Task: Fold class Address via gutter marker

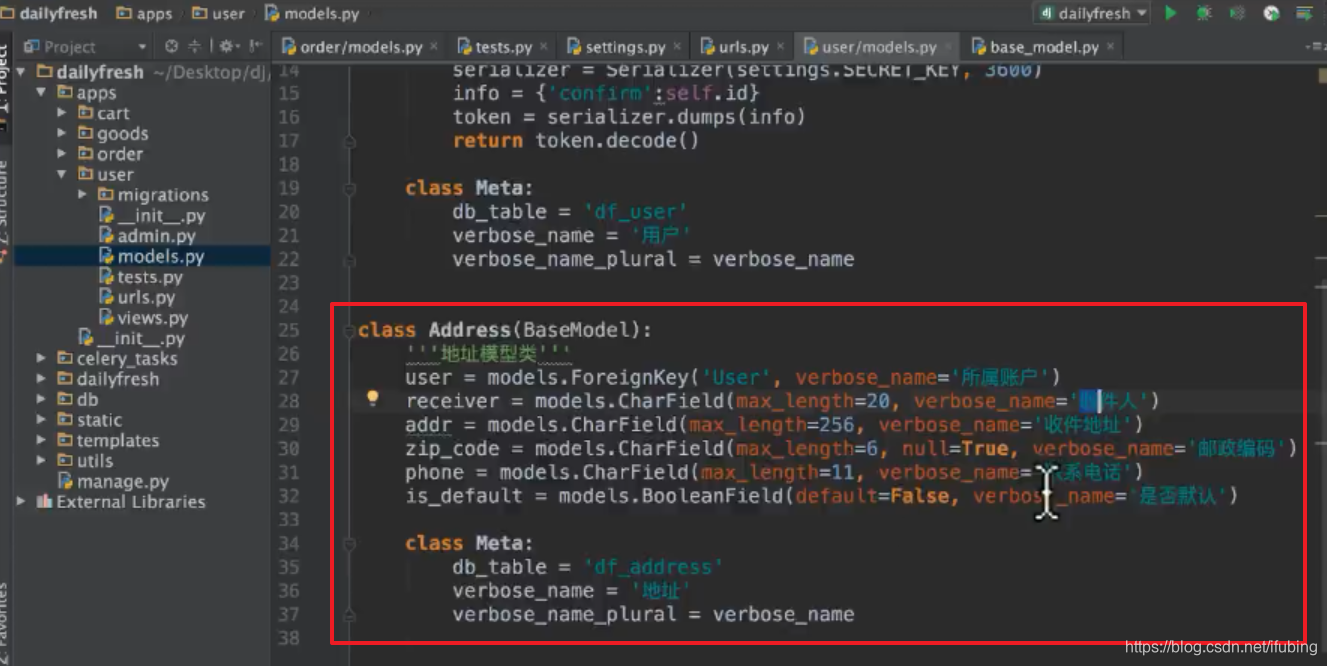Action: pos(350,330)
